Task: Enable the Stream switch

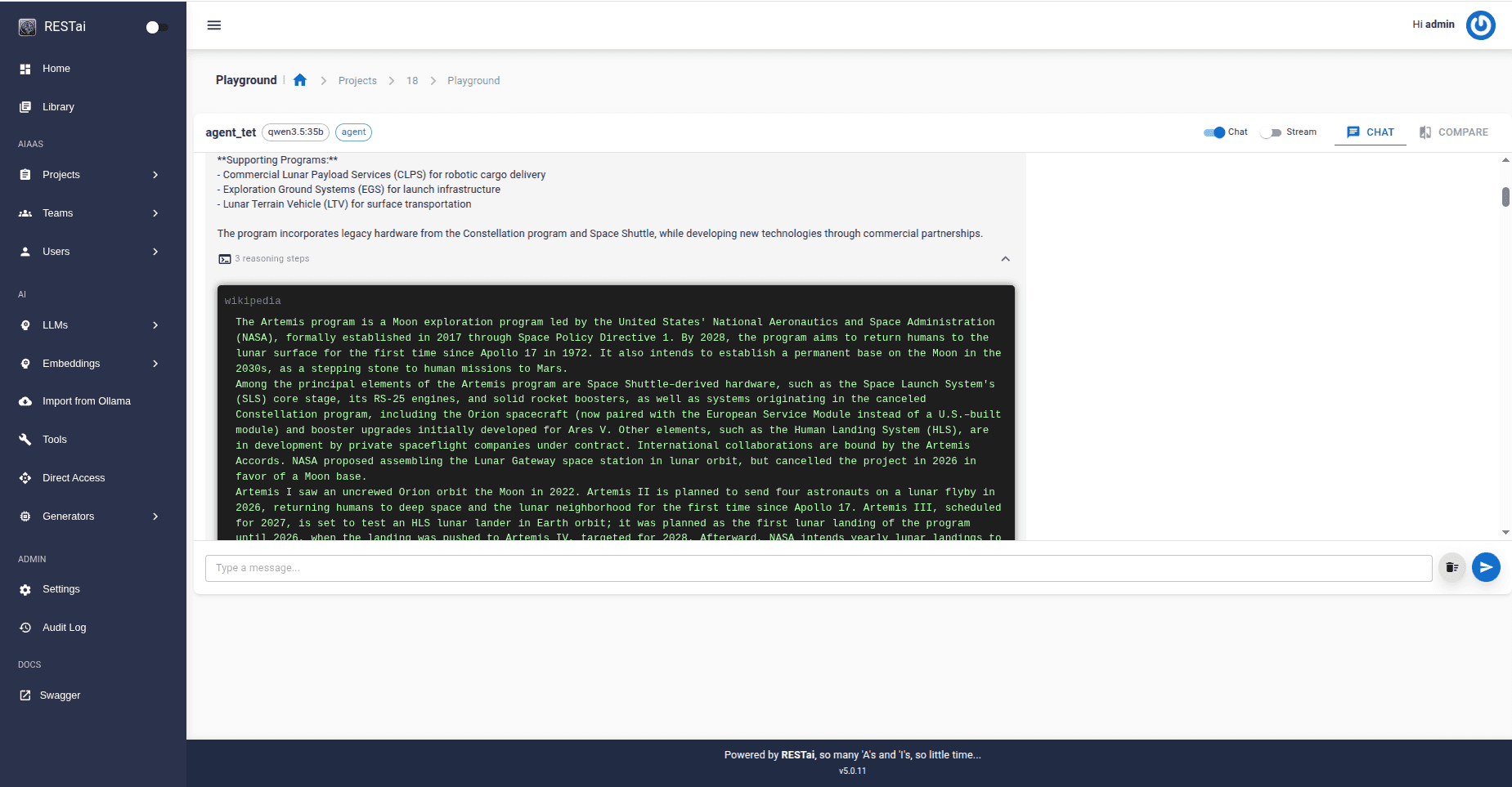Action: pyautogui.click(x=1271, y=132)
